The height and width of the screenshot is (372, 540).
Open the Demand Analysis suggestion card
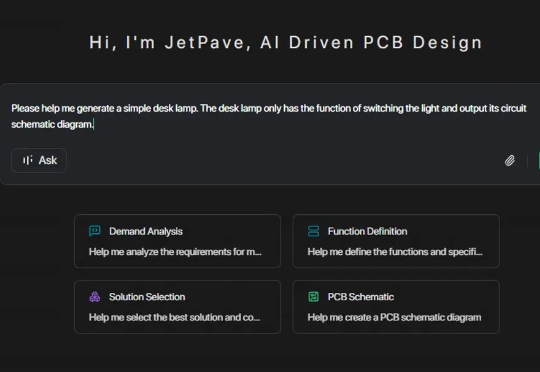pyautogui.click(x=177, y=241)
